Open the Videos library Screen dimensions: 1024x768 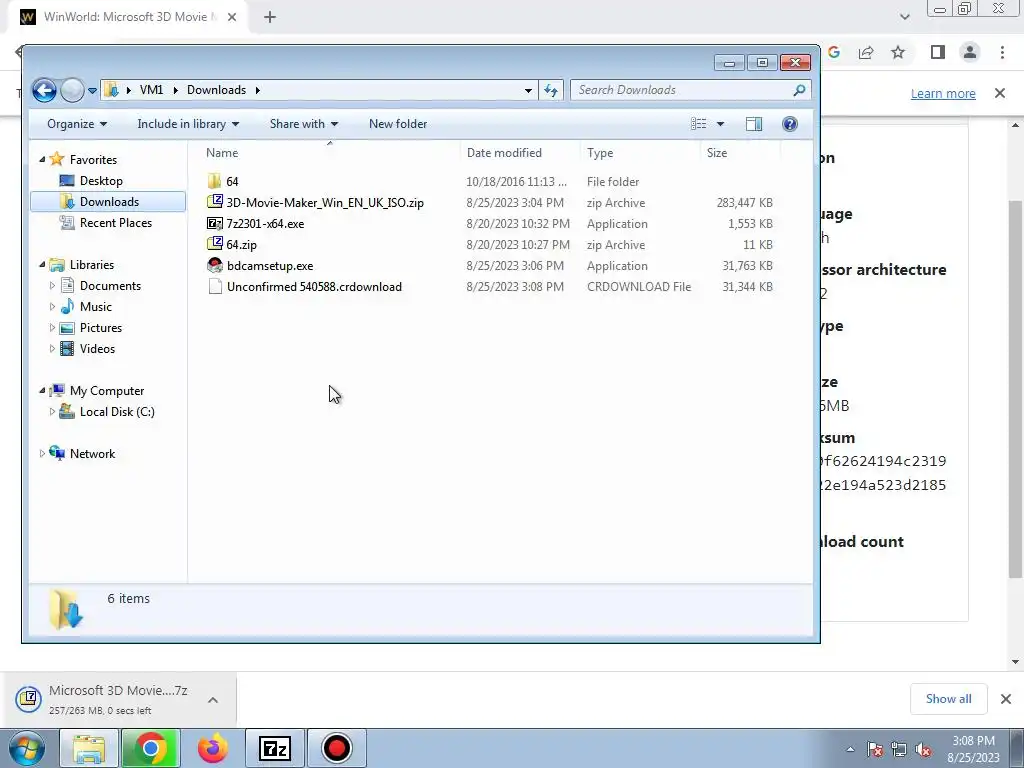pyautogui.click(x=97, y=349)
